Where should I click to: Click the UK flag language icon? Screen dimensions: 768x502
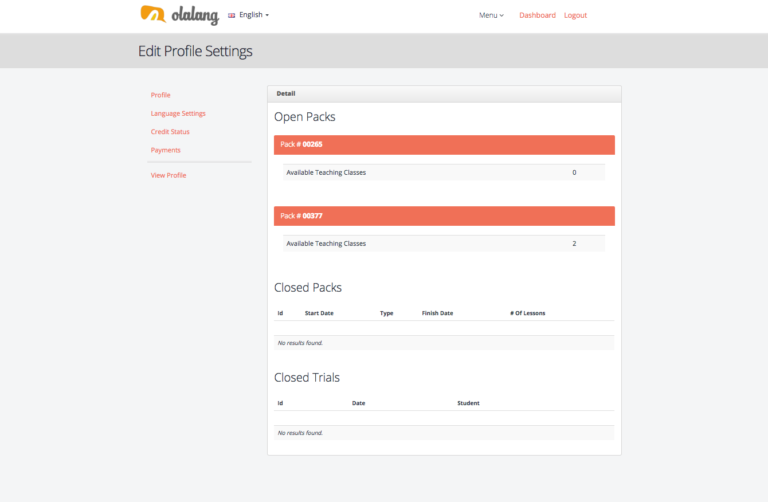pos(232,15)
